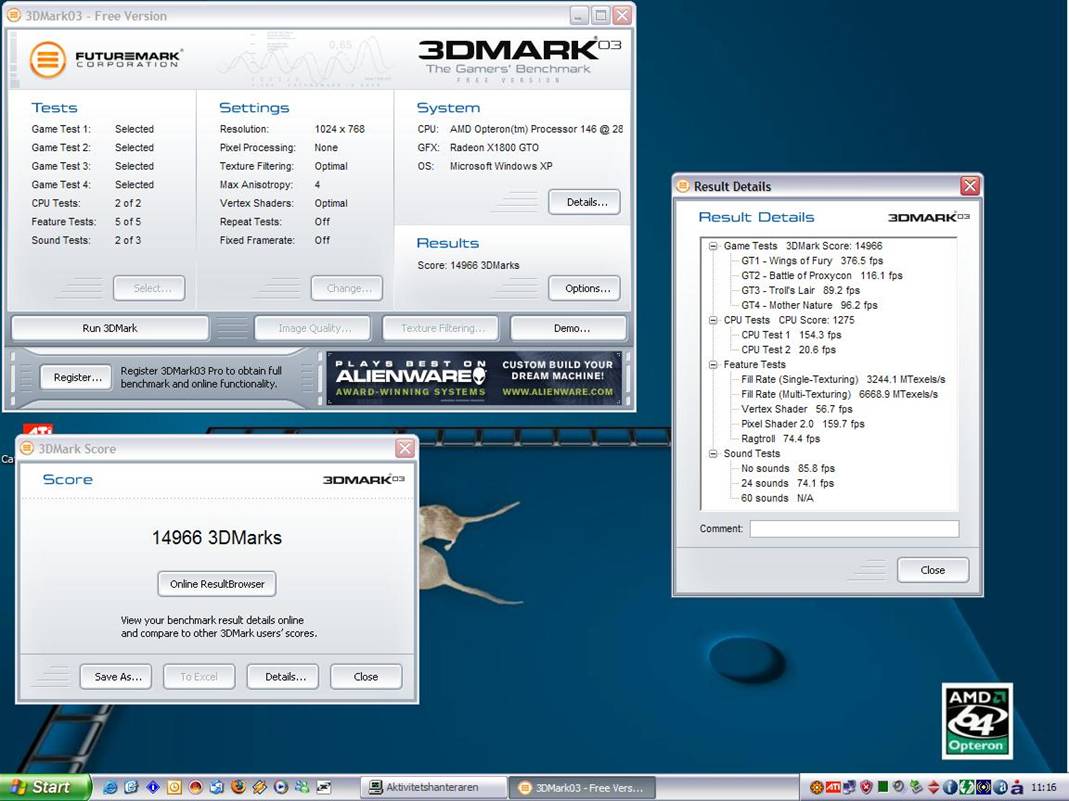Click the Comment input field
1069x801 pixels.
pos(854,528)
